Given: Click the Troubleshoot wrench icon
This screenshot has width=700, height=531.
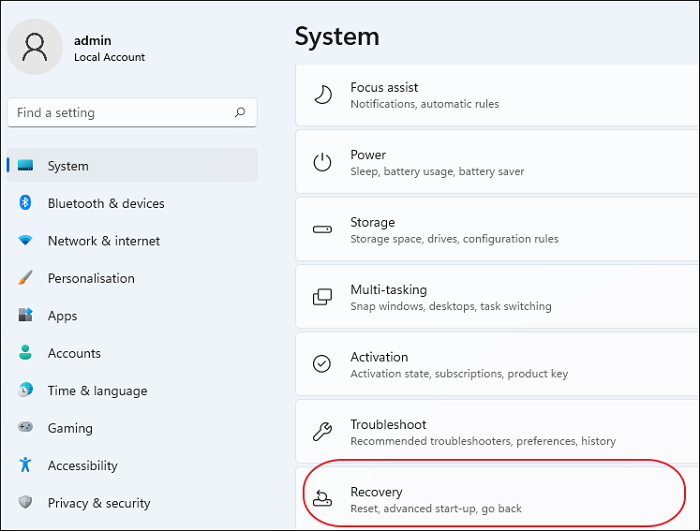Looking at the screenshot, I should pyautogui.click(x=322, y=432).
